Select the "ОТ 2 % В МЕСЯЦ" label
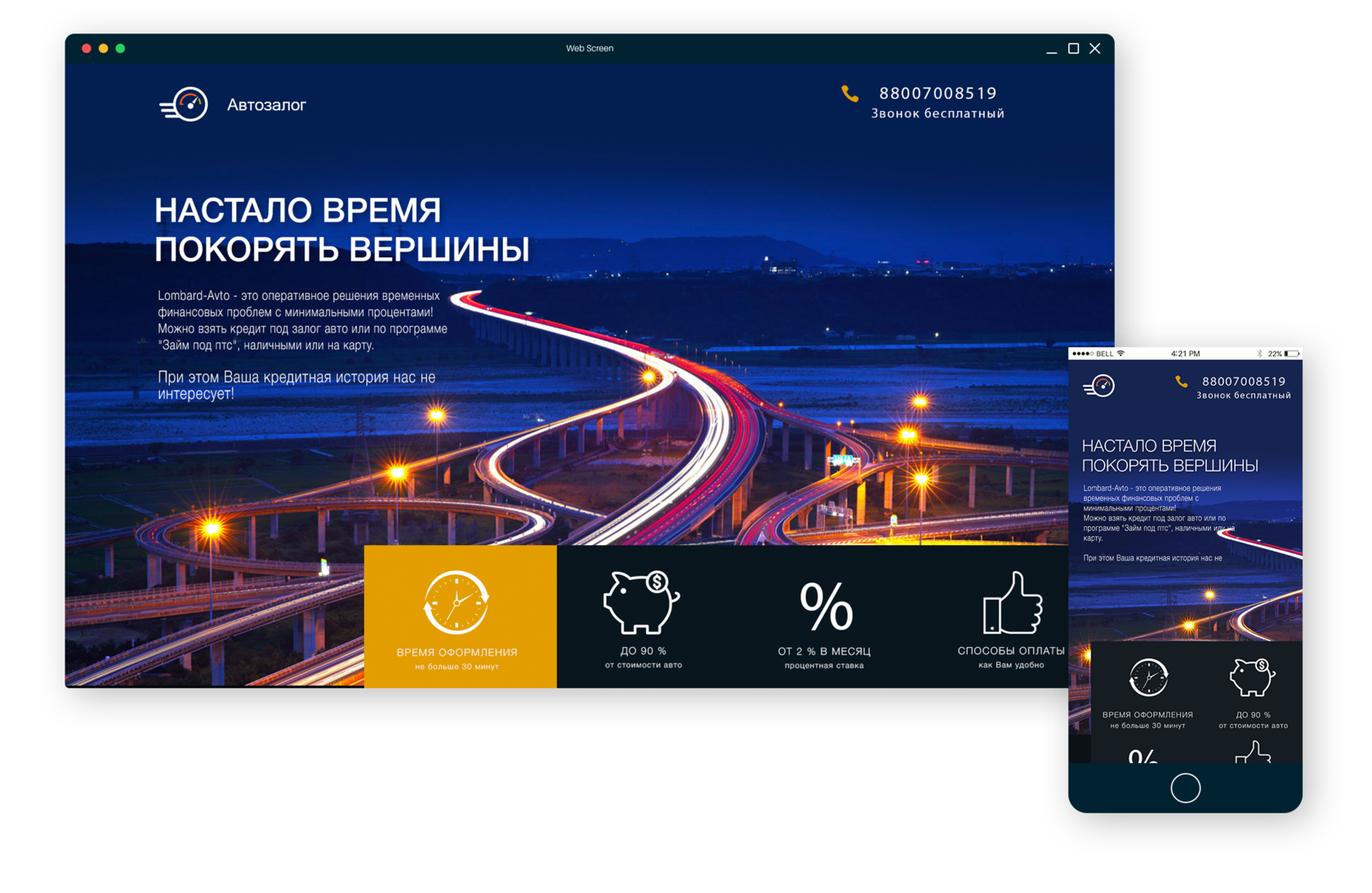Viewport: 1372px width, 893px height. 824,651
